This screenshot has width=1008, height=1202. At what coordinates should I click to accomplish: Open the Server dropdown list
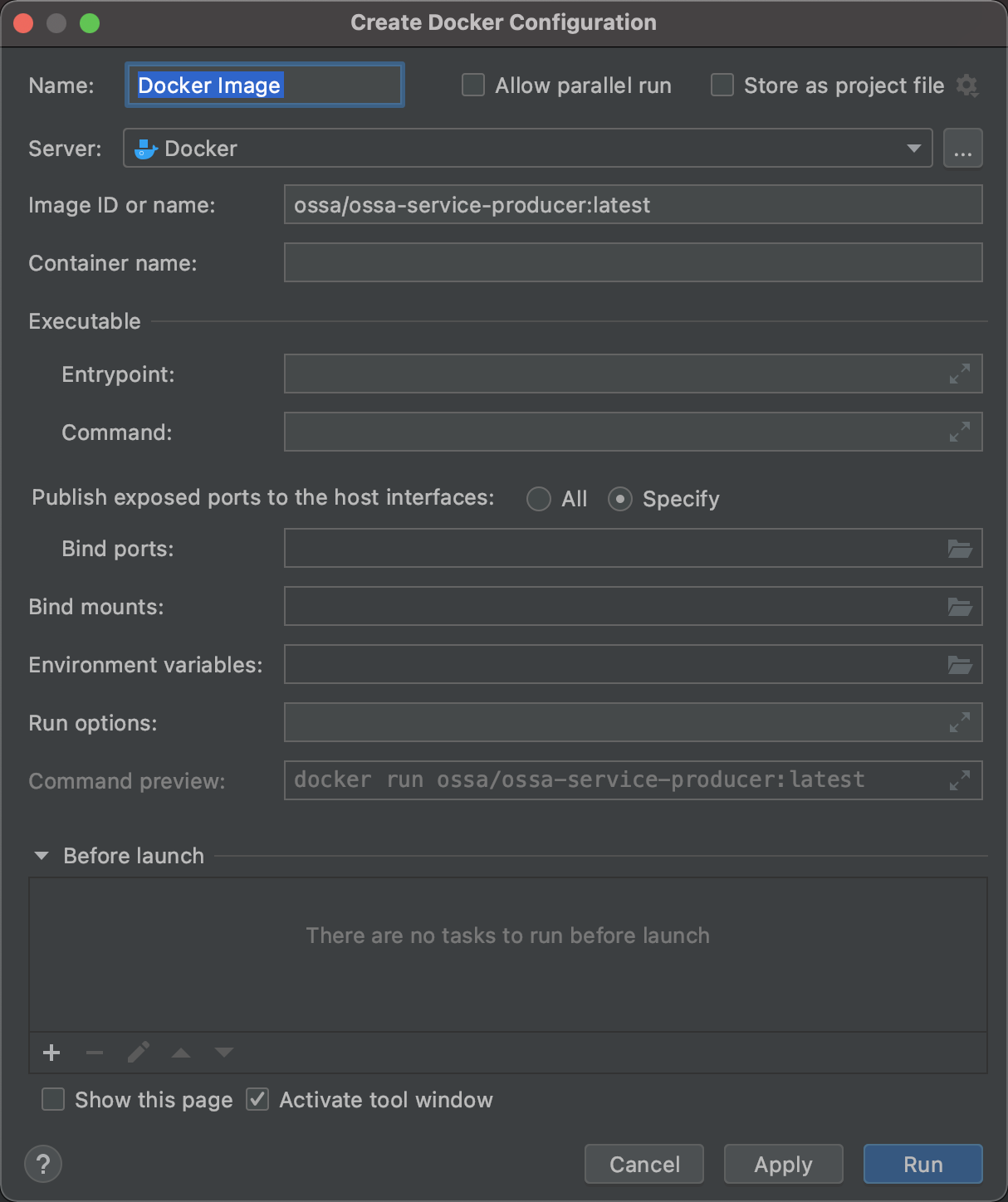coord(914,149)
